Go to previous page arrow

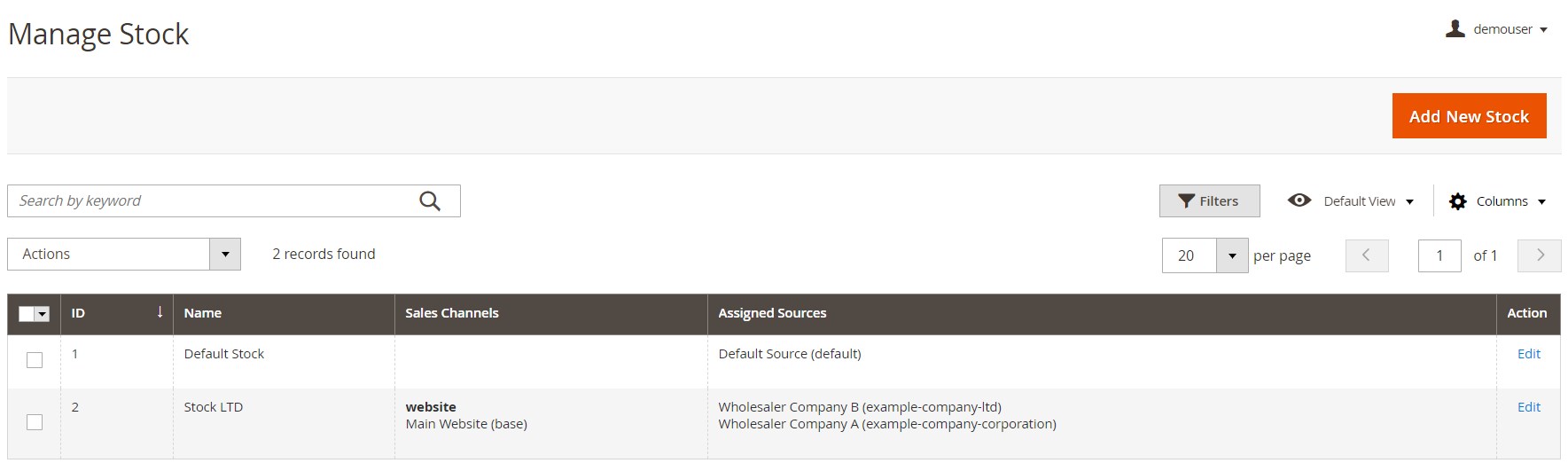pyautogui.click(x=1367, y=255)
